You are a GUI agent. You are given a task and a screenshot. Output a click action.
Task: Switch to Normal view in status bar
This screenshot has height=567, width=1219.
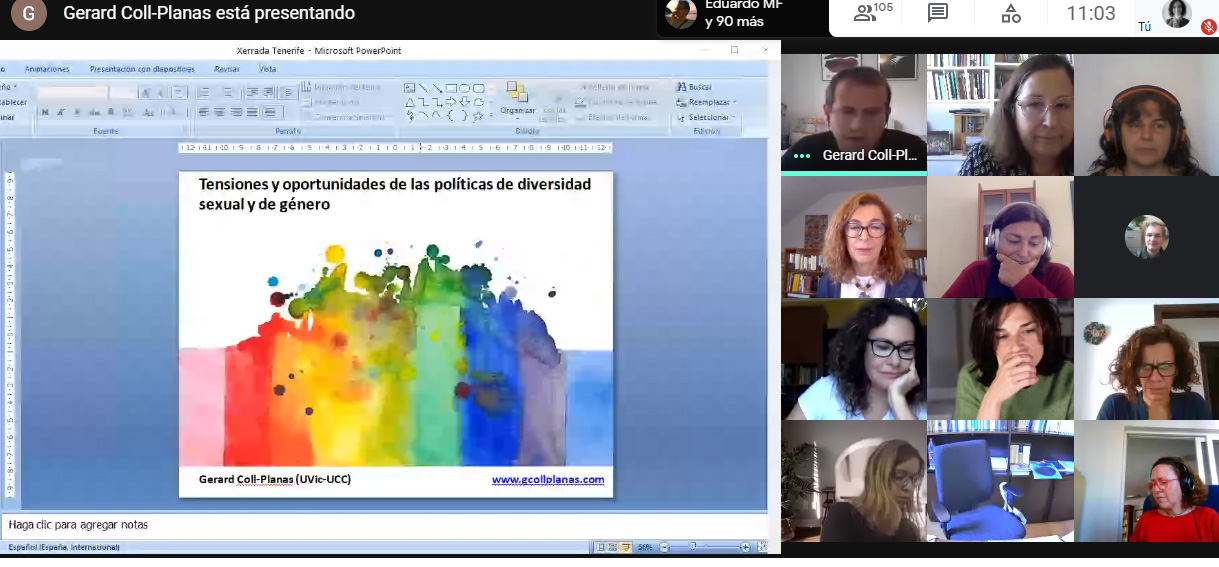tap(600, 547)
